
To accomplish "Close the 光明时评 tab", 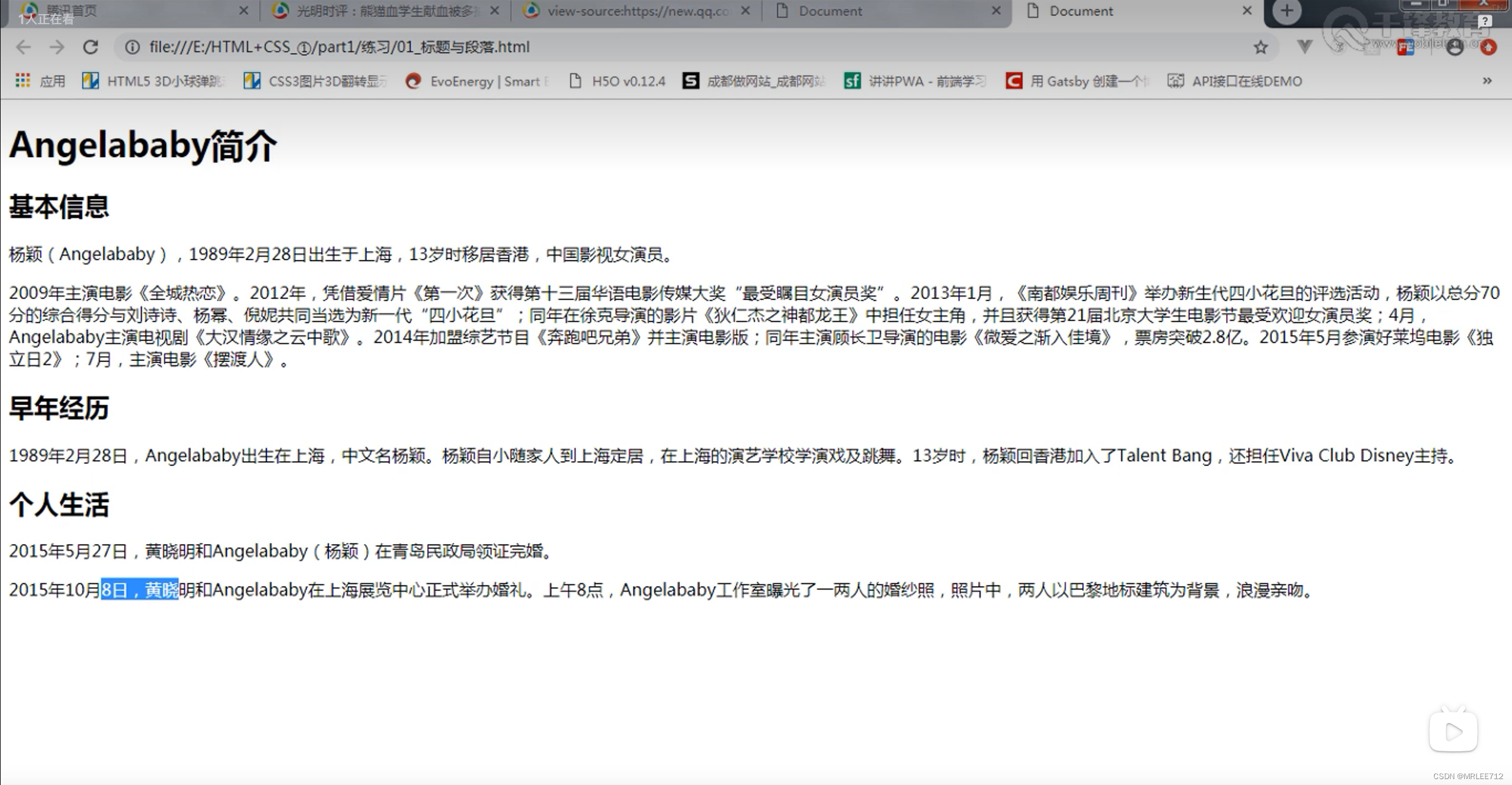I will tap(495, 11).
